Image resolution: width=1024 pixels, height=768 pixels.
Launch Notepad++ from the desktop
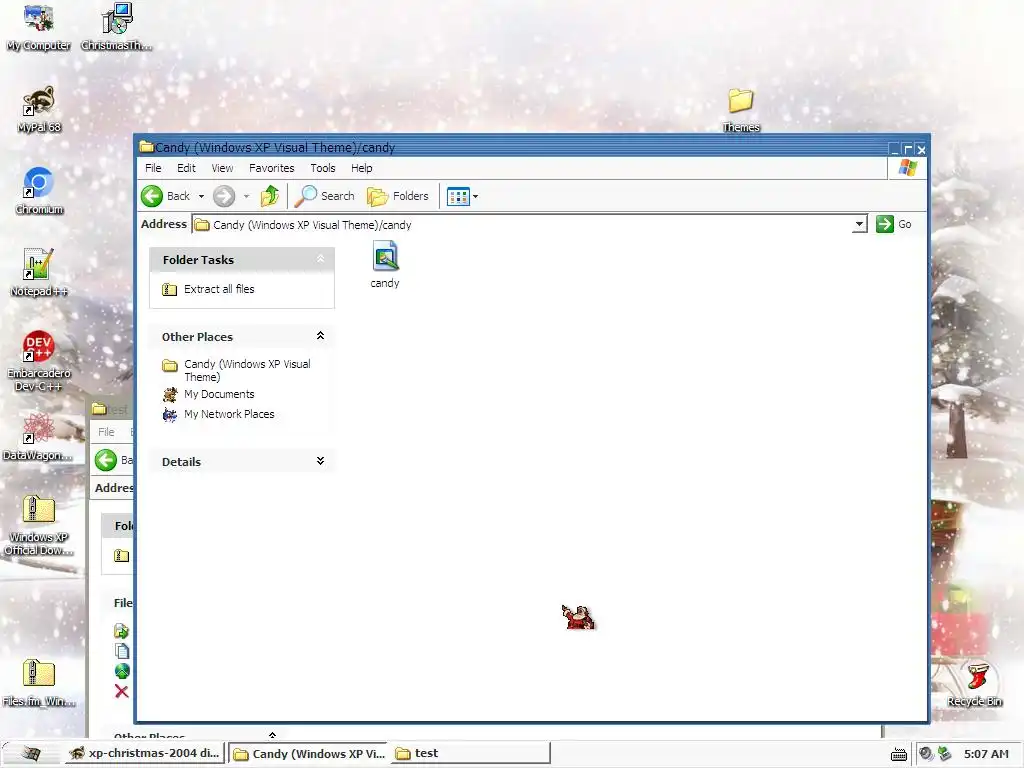click(x=39, y=273)
